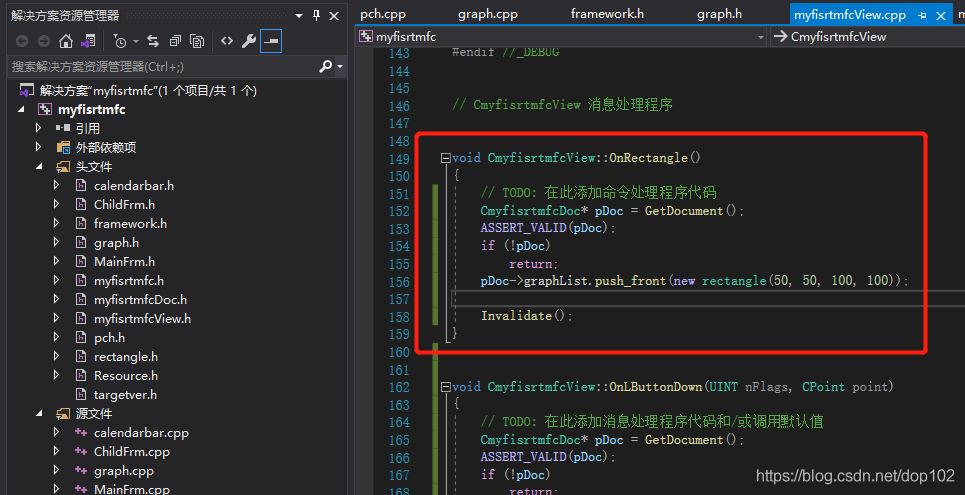This screenshot has height=495, width=965.
Task: Switch views using the solution/folder view icon
Action: (90, 41)
